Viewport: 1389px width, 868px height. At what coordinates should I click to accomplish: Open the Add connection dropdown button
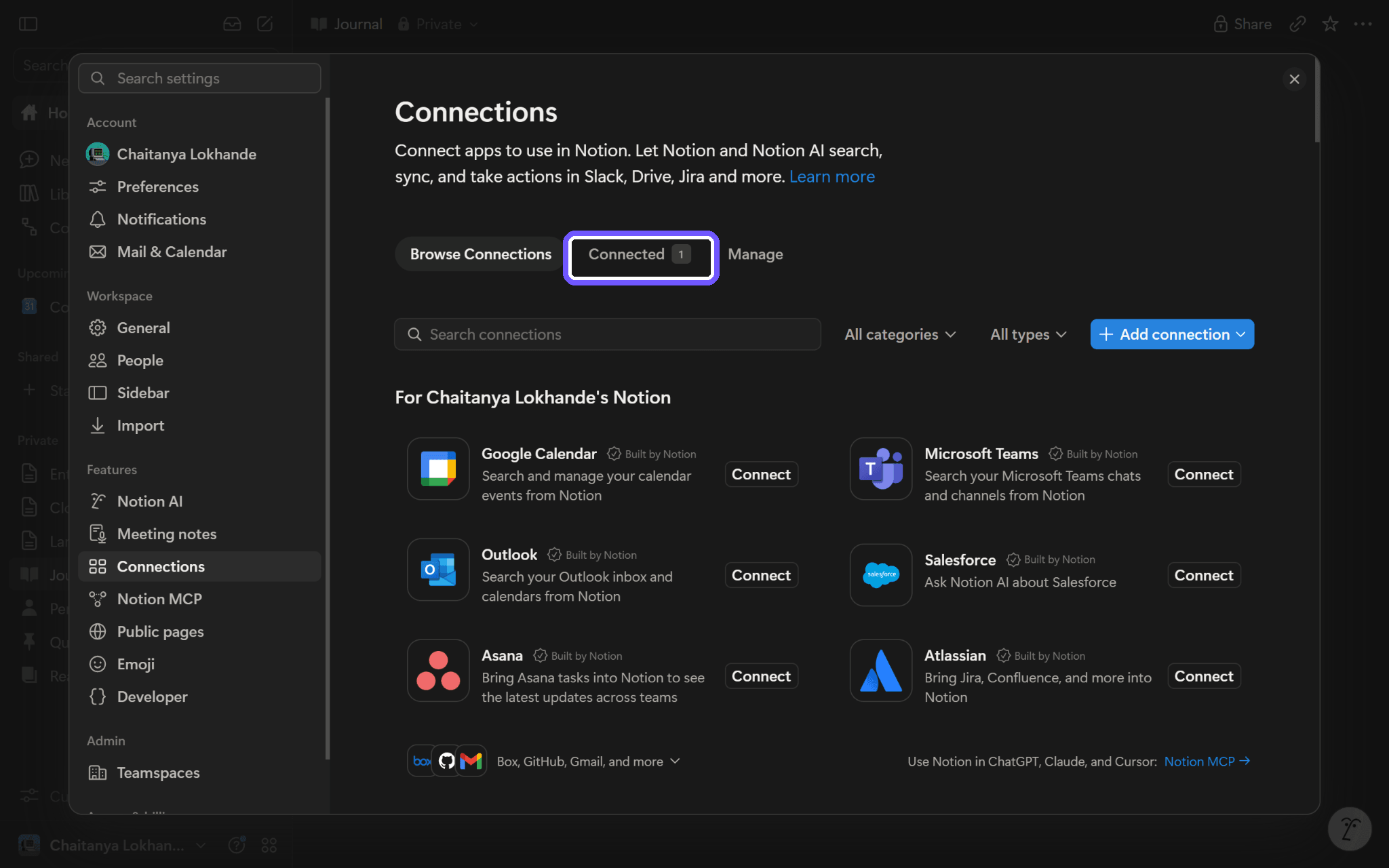coord(1172,334)
